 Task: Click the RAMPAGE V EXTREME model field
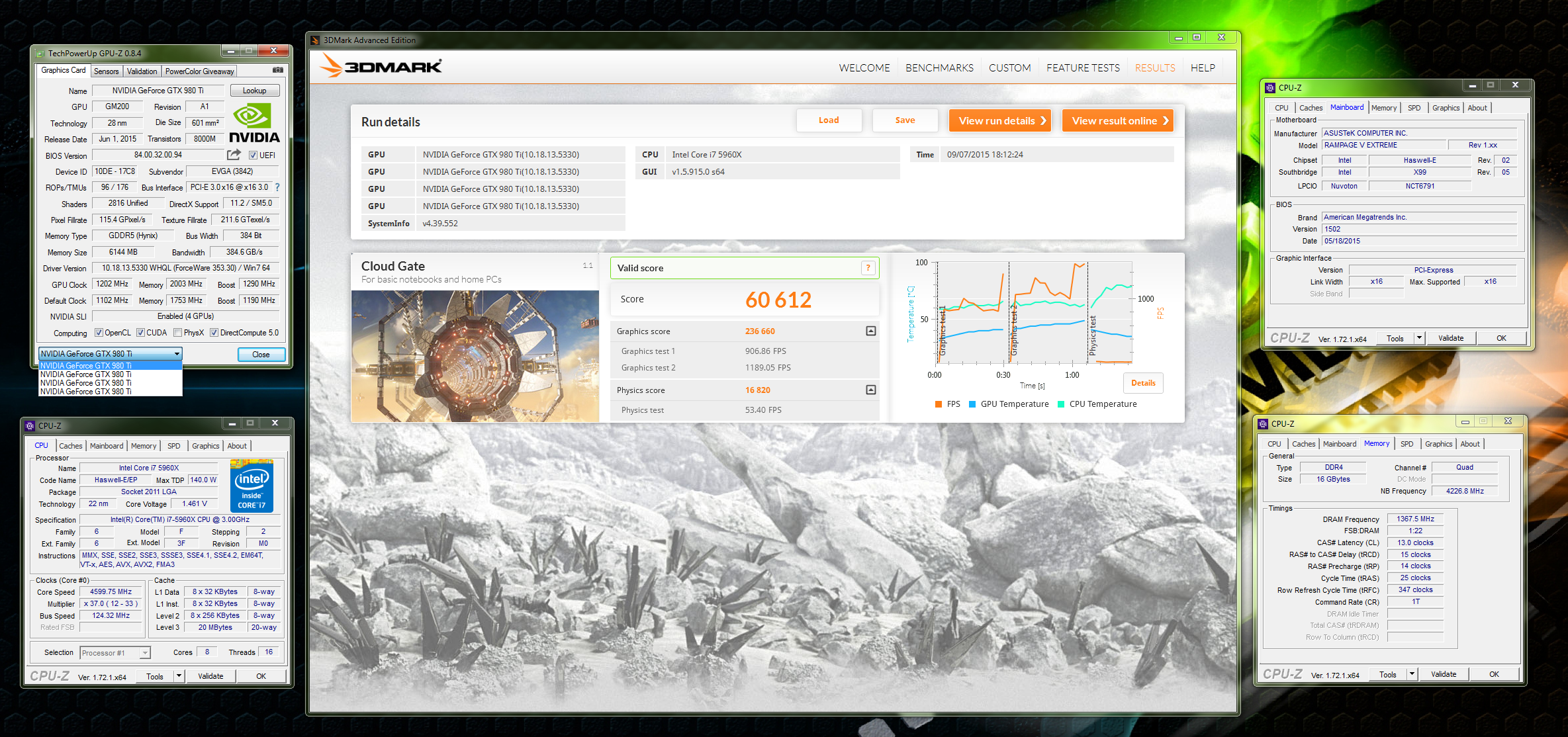pos(1384,146)
